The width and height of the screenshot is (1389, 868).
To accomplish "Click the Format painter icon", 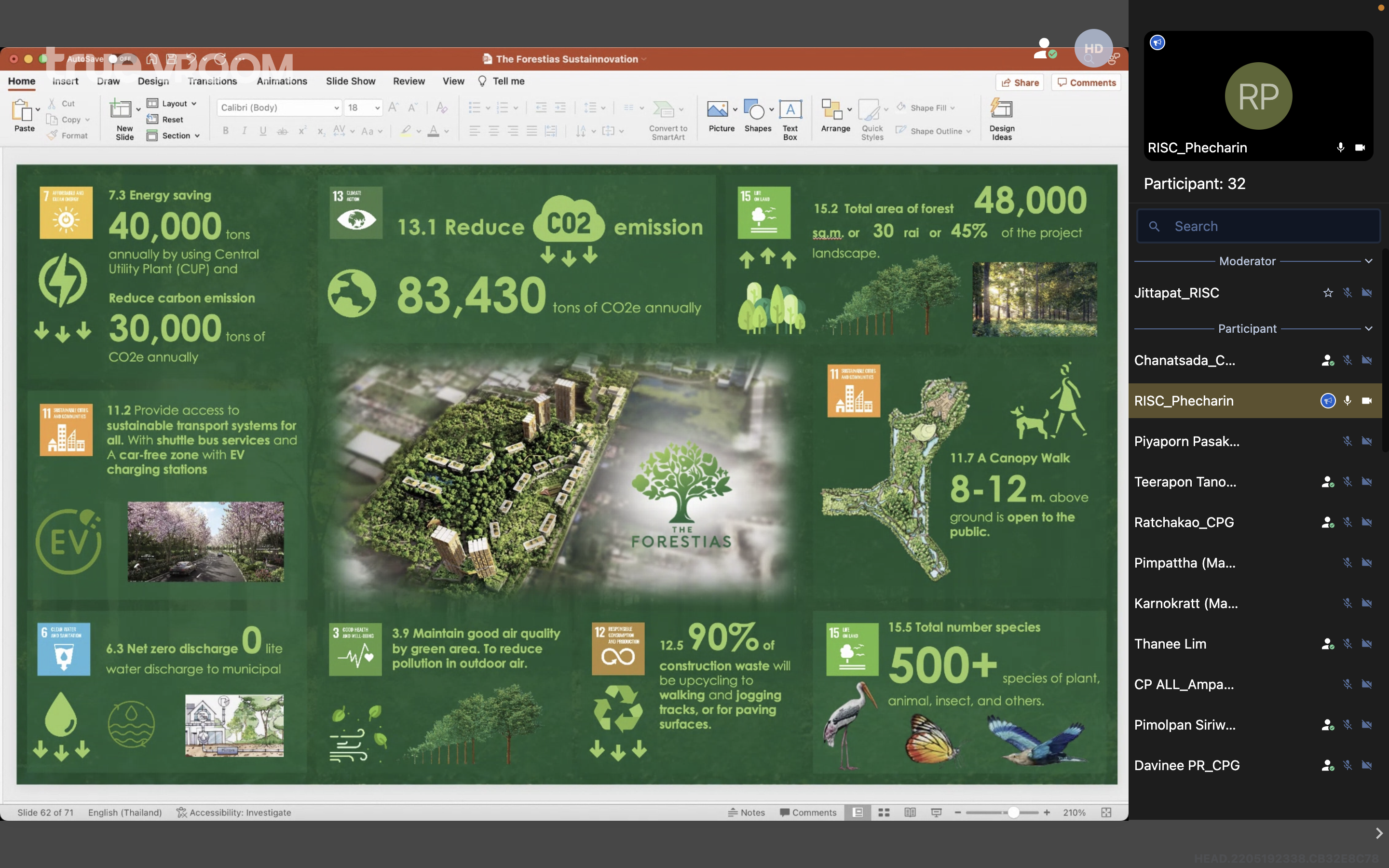I will (x=53, y=136).
